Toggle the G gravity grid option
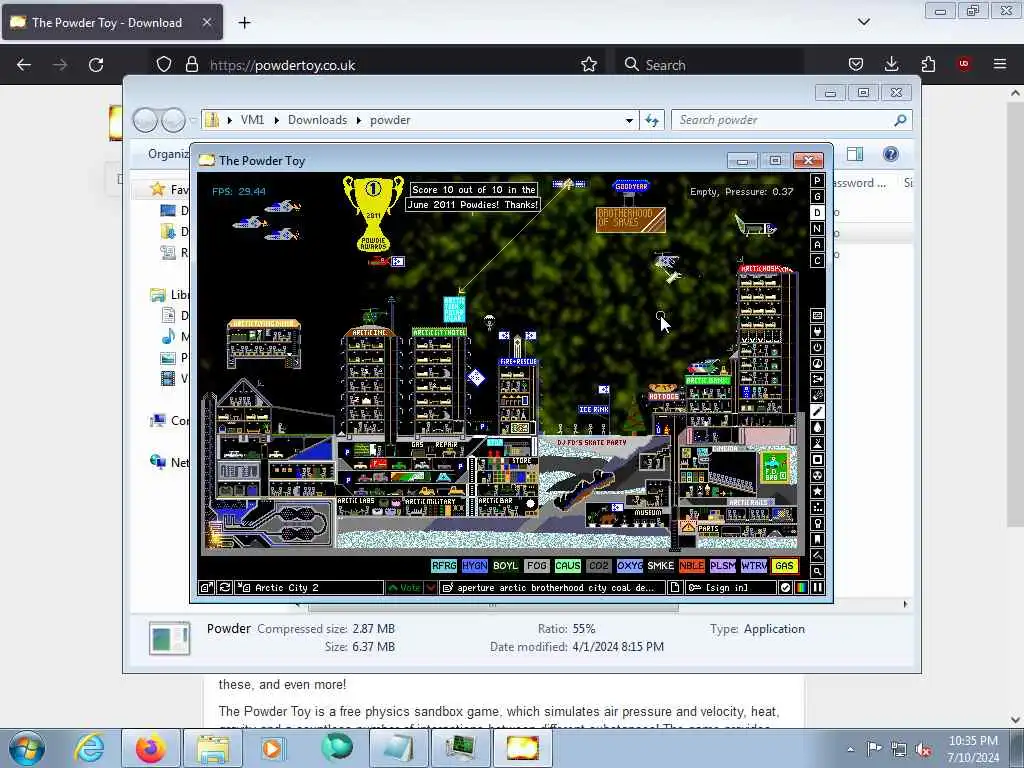This screenshot has height=768, width=1024. point(817,197)
